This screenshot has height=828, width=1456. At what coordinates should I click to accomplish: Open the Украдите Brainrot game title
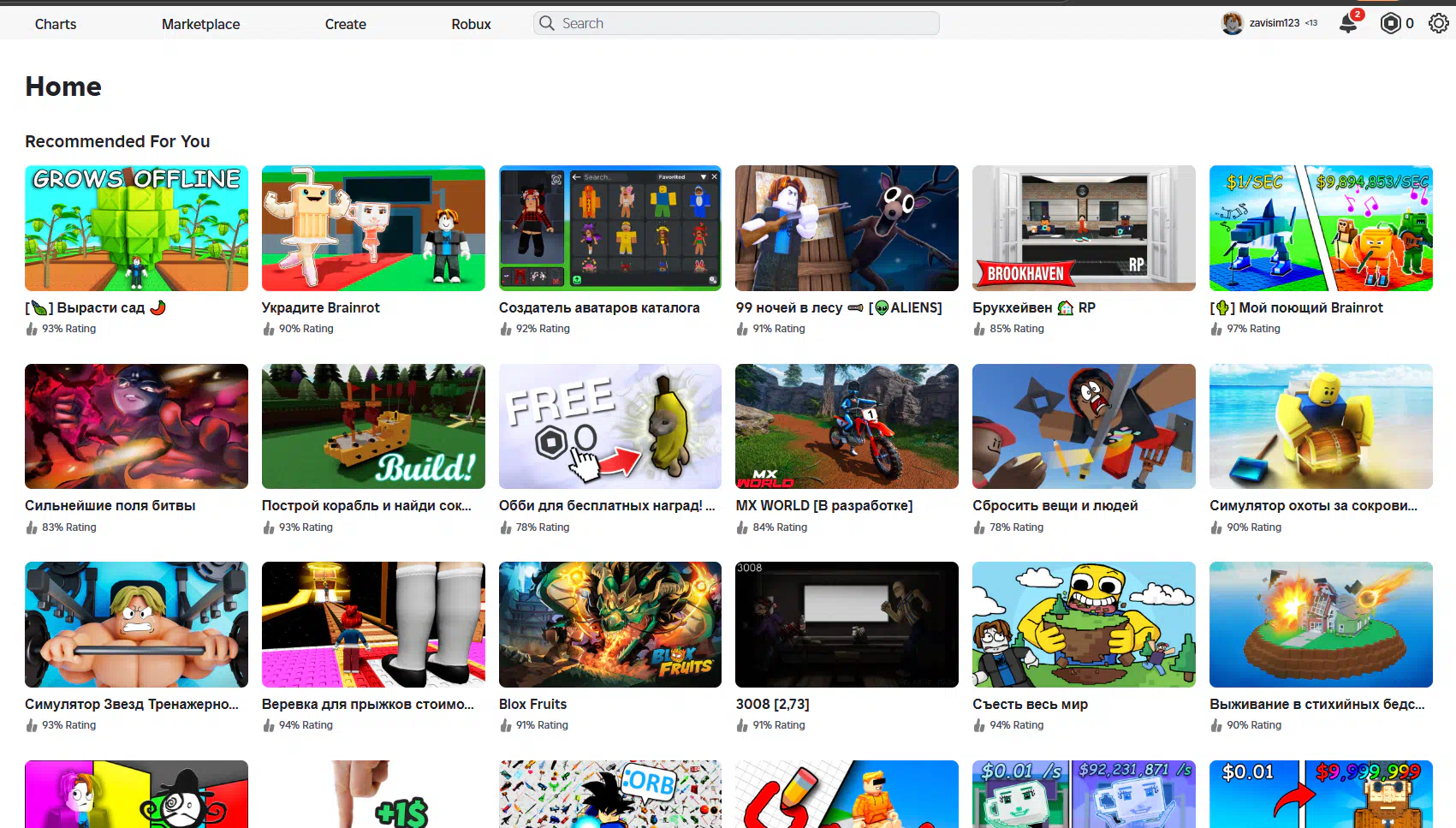321,307
